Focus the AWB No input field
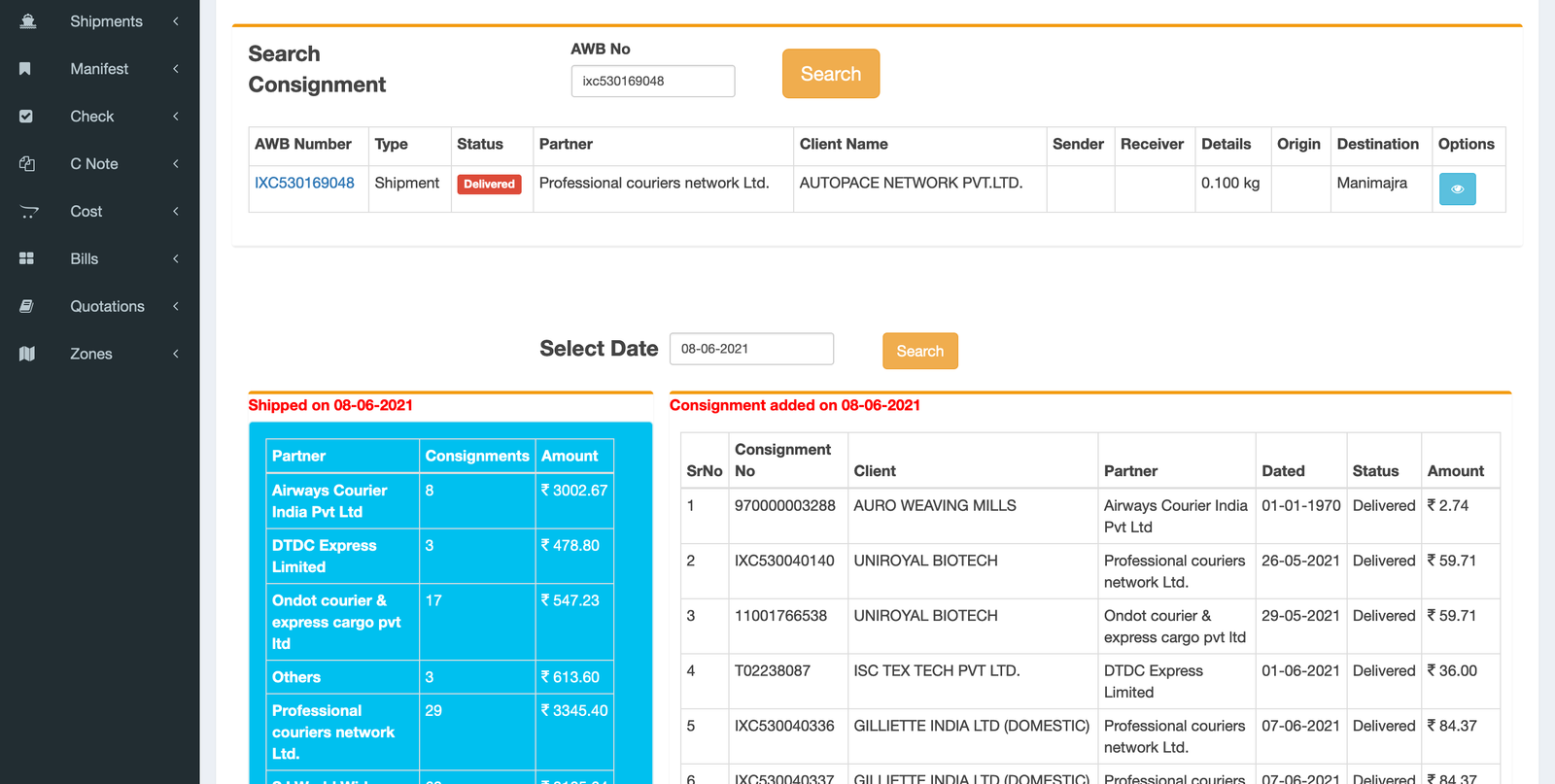1555x784 pixels. pos(652,82)
